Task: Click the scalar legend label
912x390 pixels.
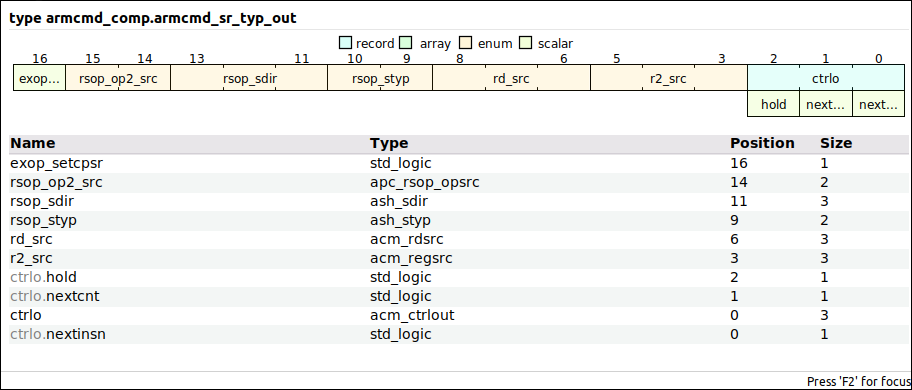Action: coord(555,44)
